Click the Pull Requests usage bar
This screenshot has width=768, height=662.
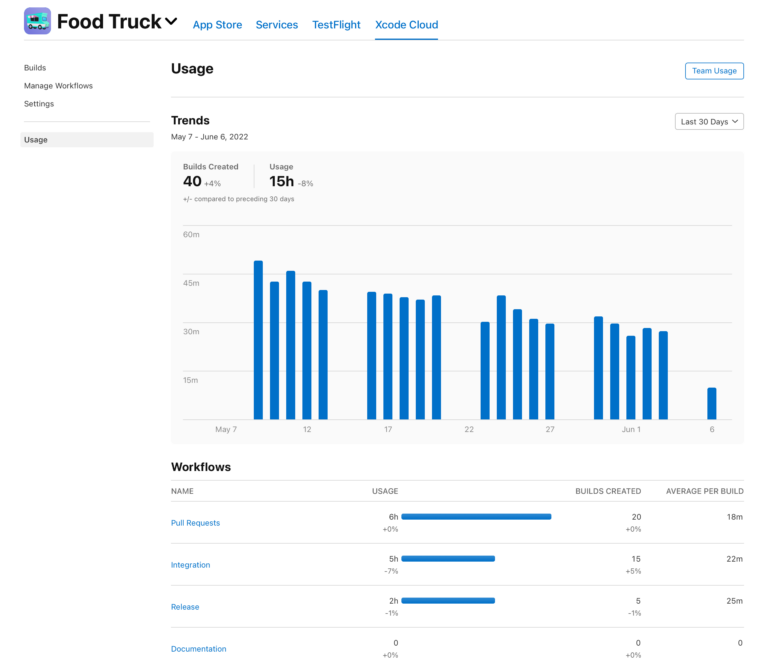pos(476,517)
